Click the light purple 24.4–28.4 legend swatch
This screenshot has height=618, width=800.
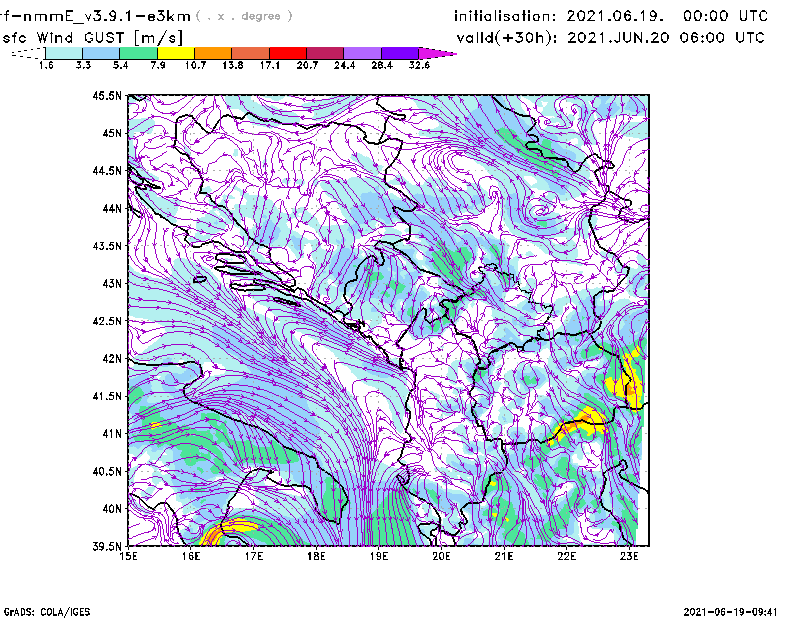click(x=362, y=53)
